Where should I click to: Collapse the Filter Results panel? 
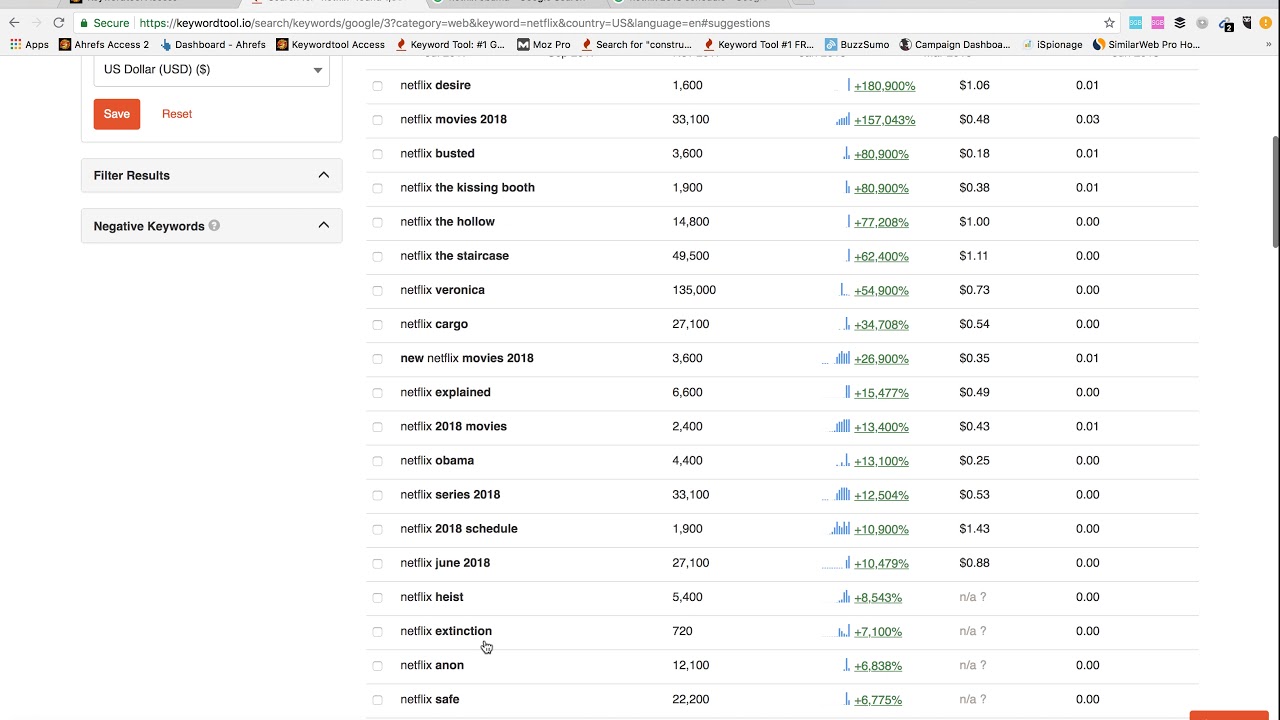click(323, 175)
